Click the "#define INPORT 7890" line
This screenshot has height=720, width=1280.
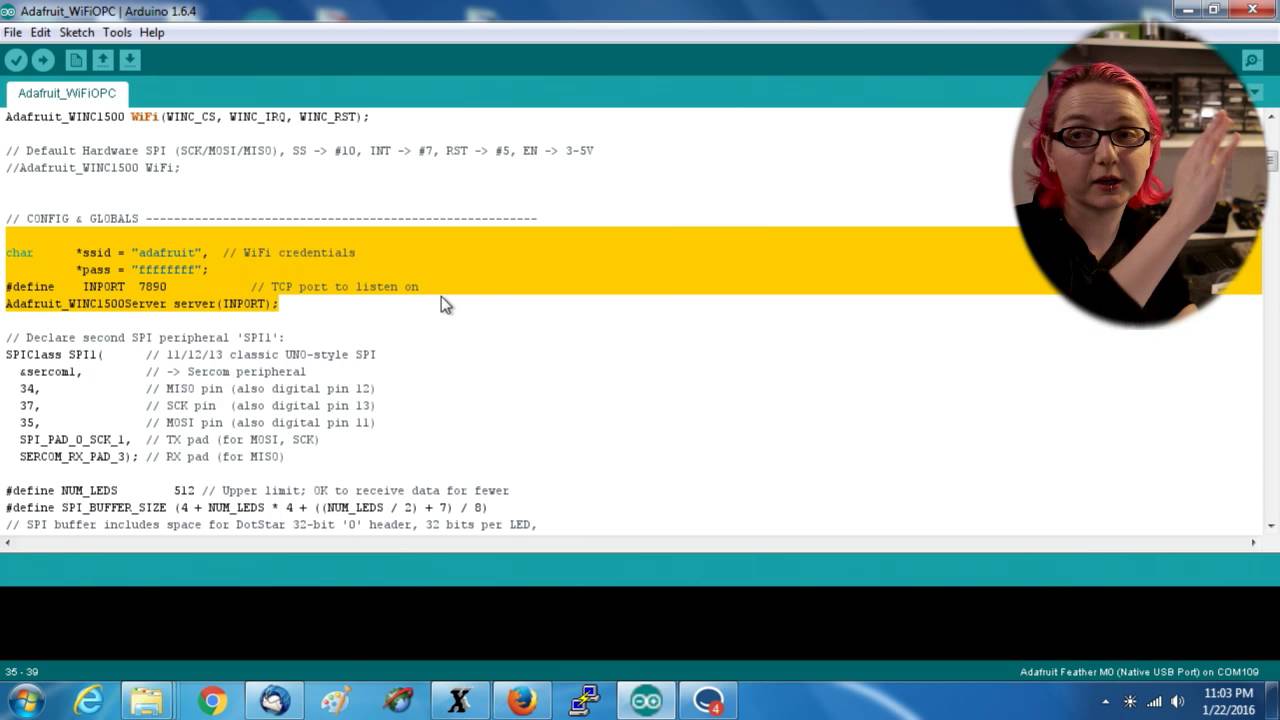point(212,287)
